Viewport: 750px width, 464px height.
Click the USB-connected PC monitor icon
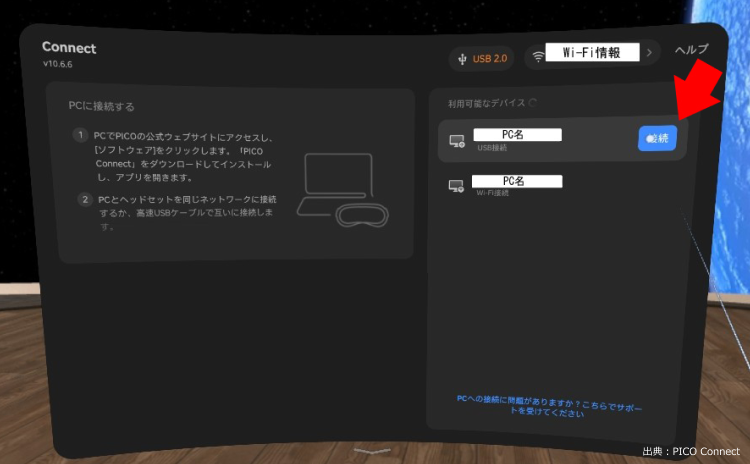point(456,141)
